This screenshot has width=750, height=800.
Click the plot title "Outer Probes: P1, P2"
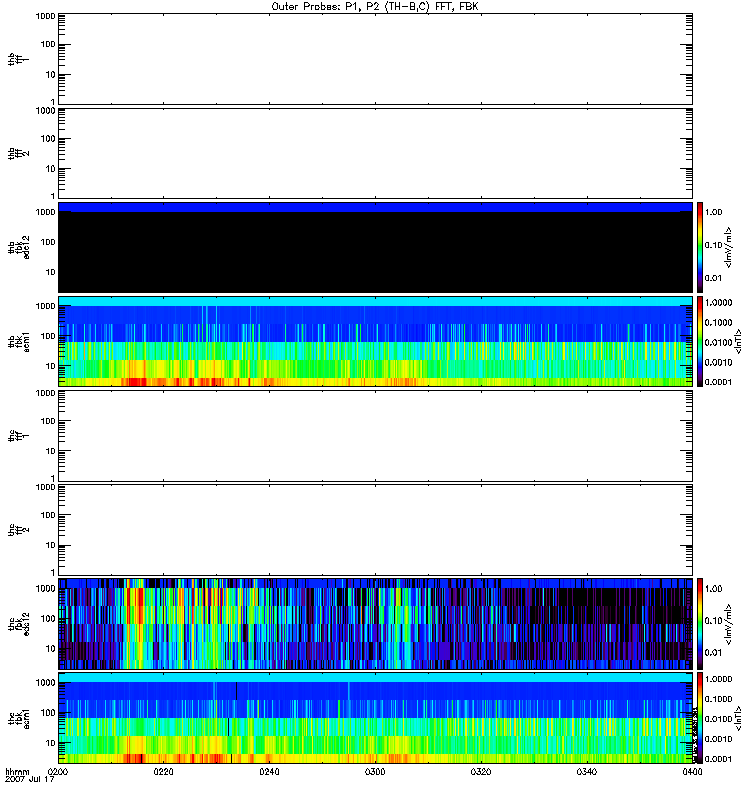(x=374, y=6)
